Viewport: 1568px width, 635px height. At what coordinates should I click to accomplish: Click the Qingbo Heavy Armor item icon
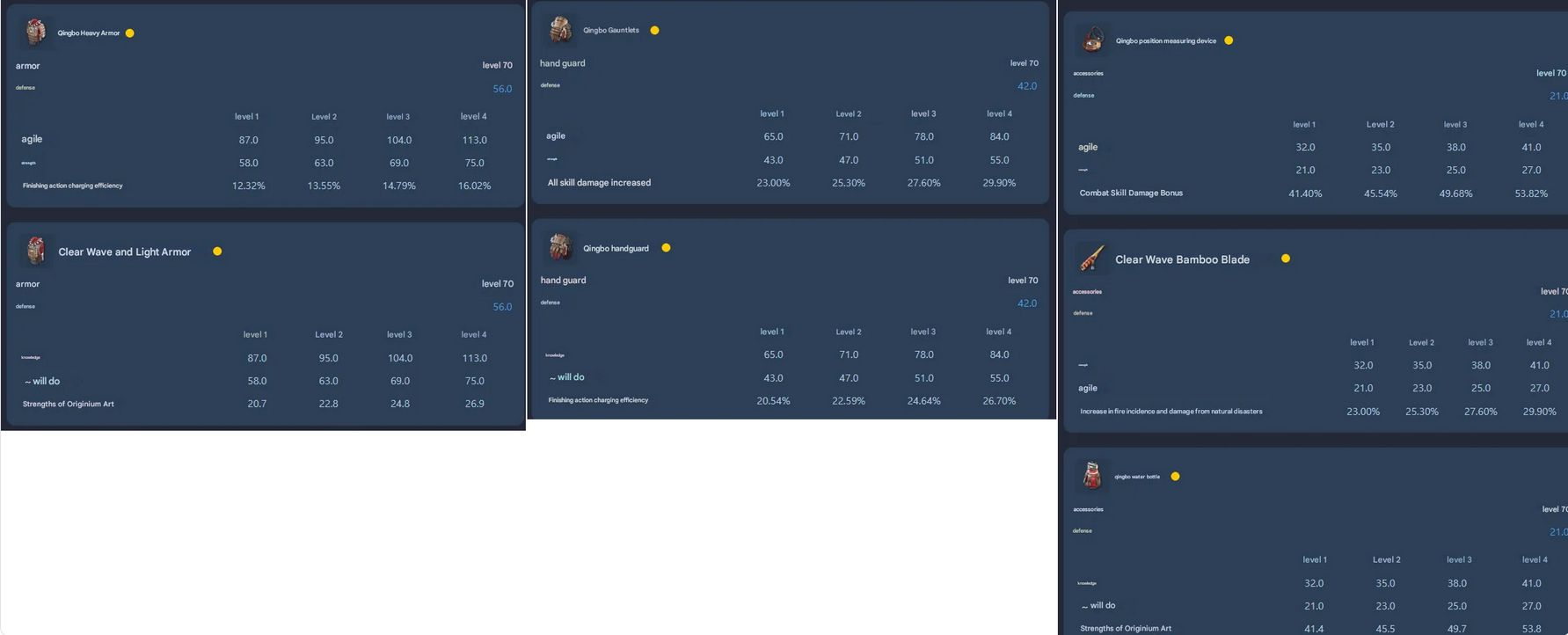36,32
